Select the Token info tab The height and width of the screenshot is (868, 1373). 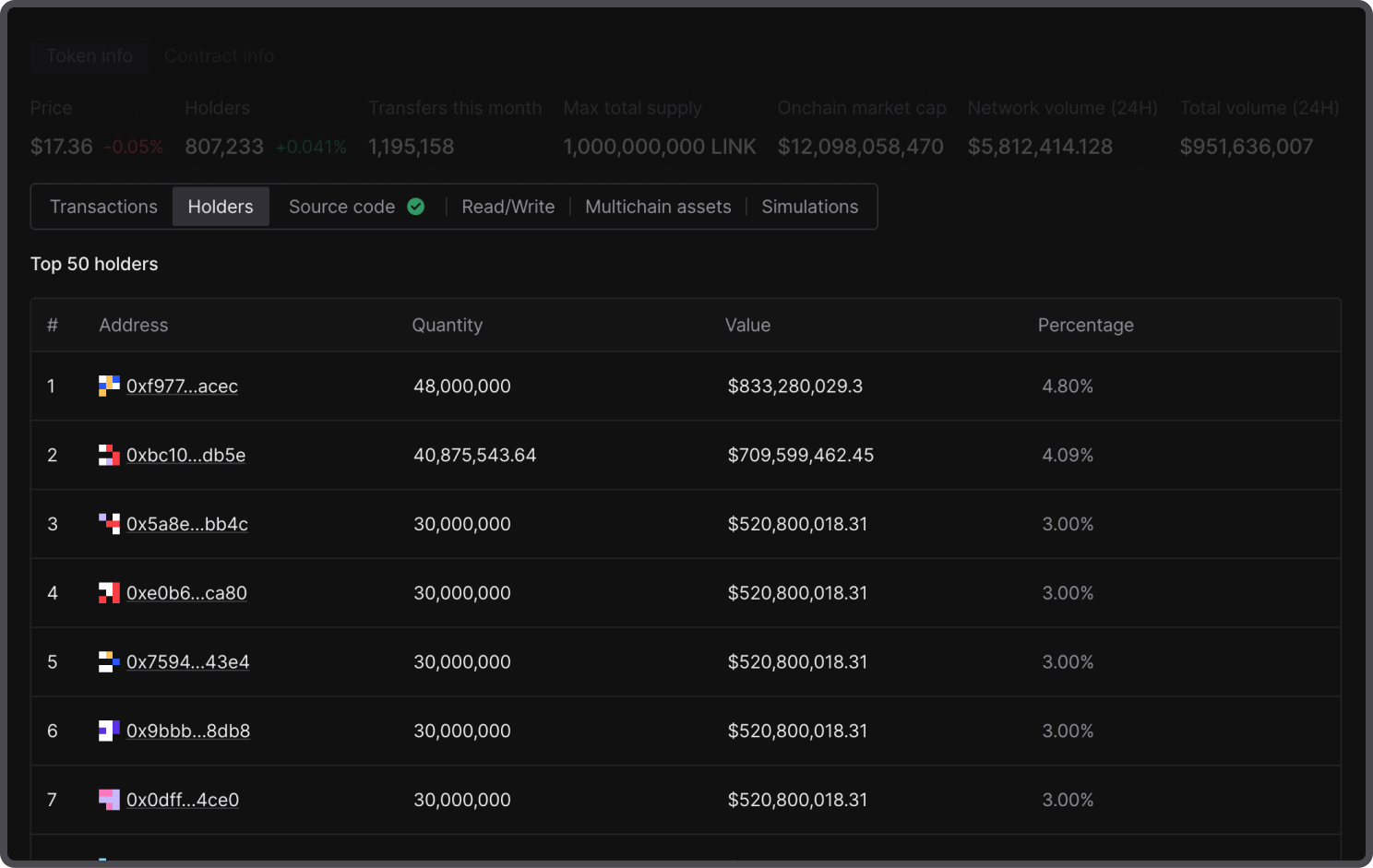coord(90,56)
